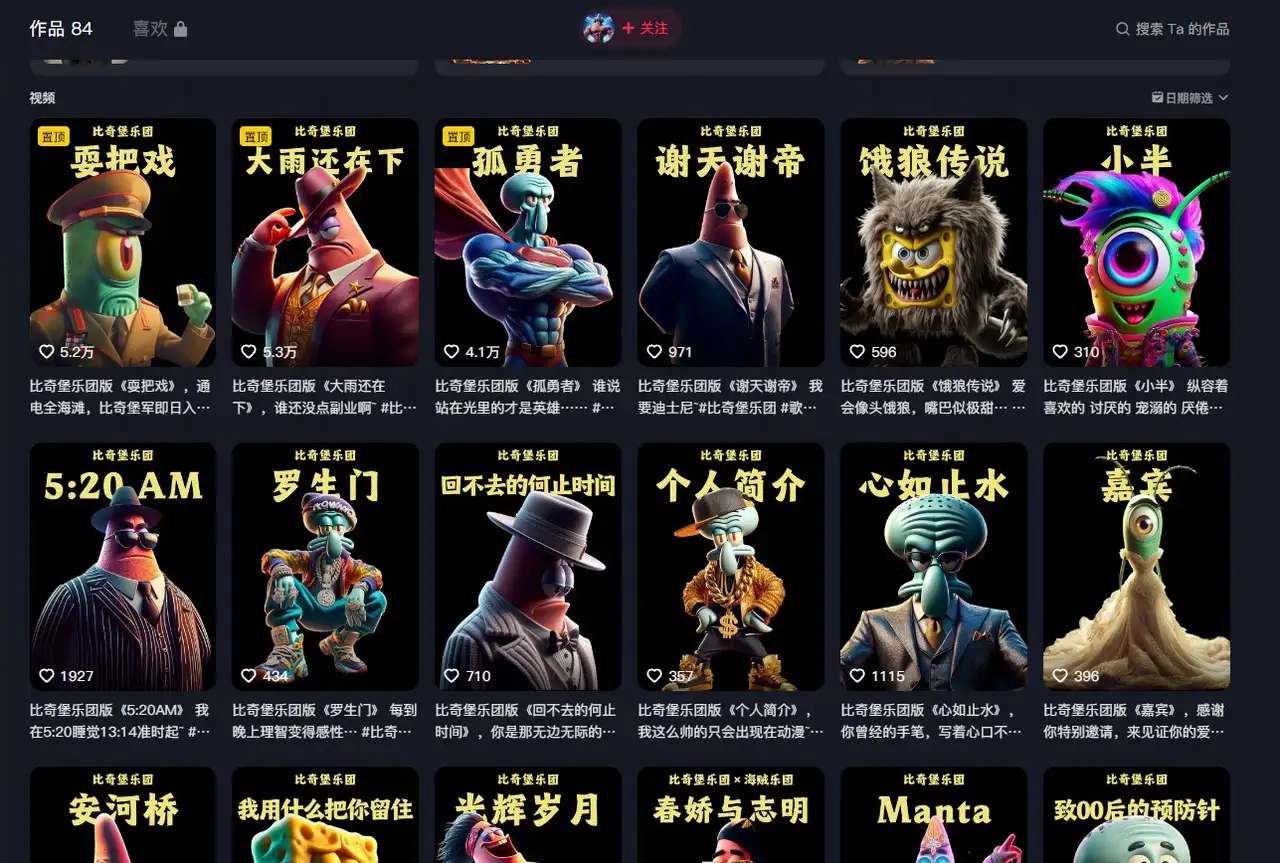Click the search magnifier icon
Viewport: 1280px width, 863px height.
click(x=1122, y=29)
